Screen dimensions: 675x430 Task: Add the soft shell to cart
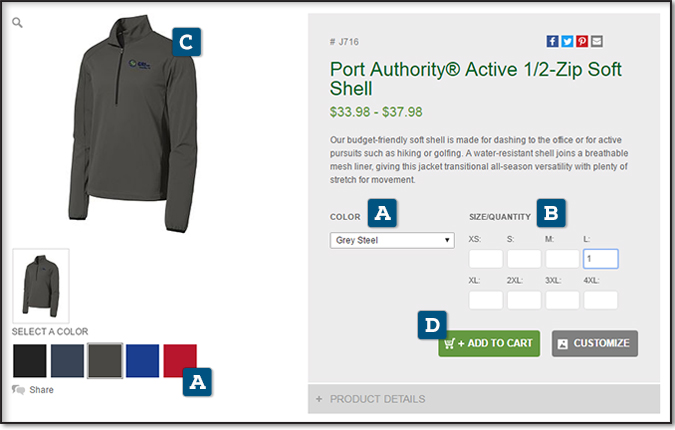489,343
